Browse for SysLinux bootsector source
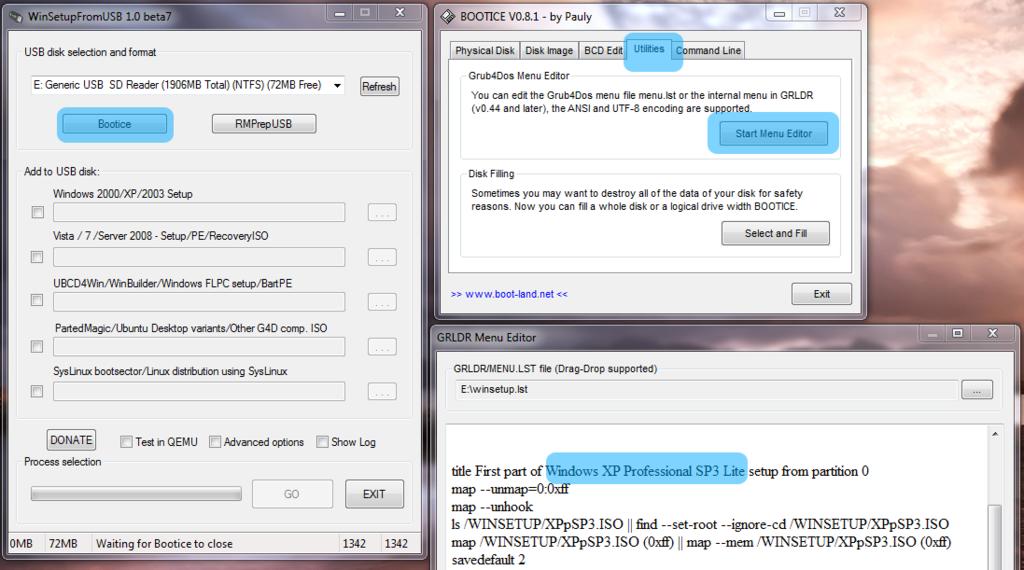The height and width of the screenshot is (570, 1024). coord(382,392)
